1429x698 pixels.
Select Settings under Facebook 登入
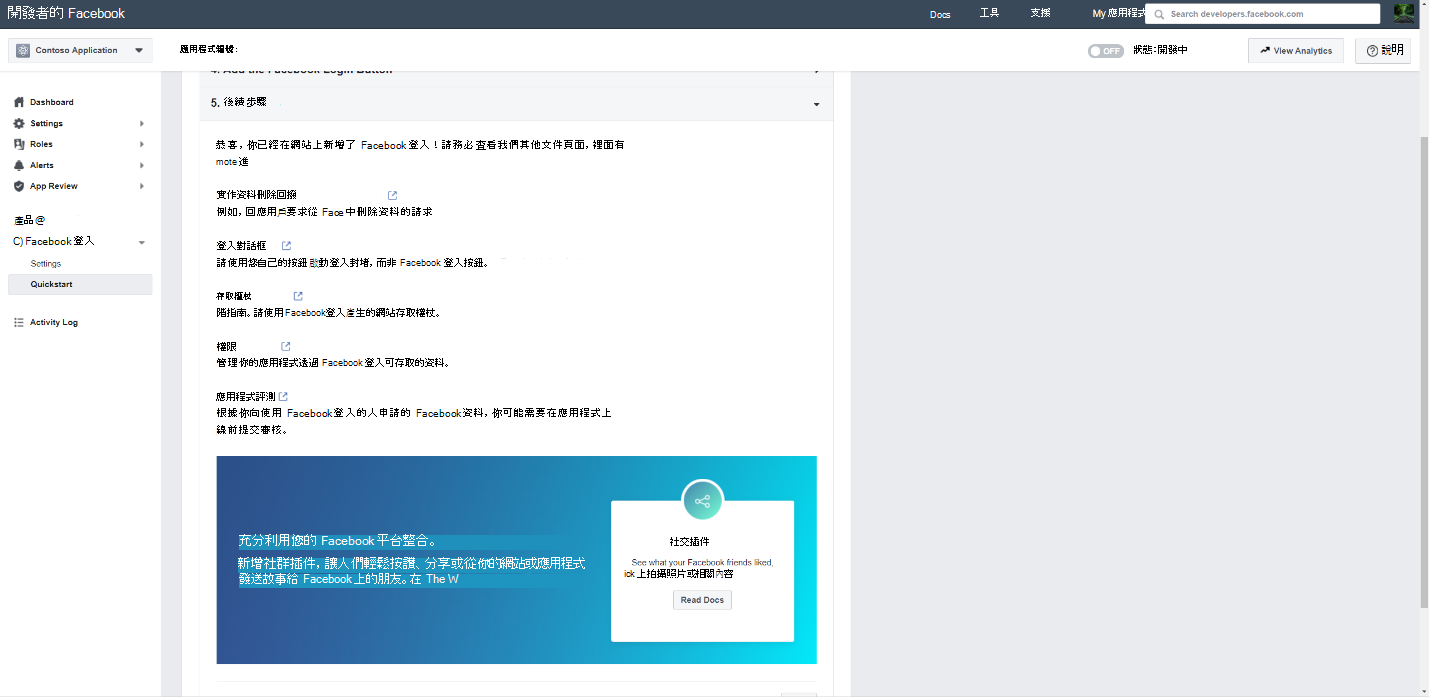click(x=46, y=264)
